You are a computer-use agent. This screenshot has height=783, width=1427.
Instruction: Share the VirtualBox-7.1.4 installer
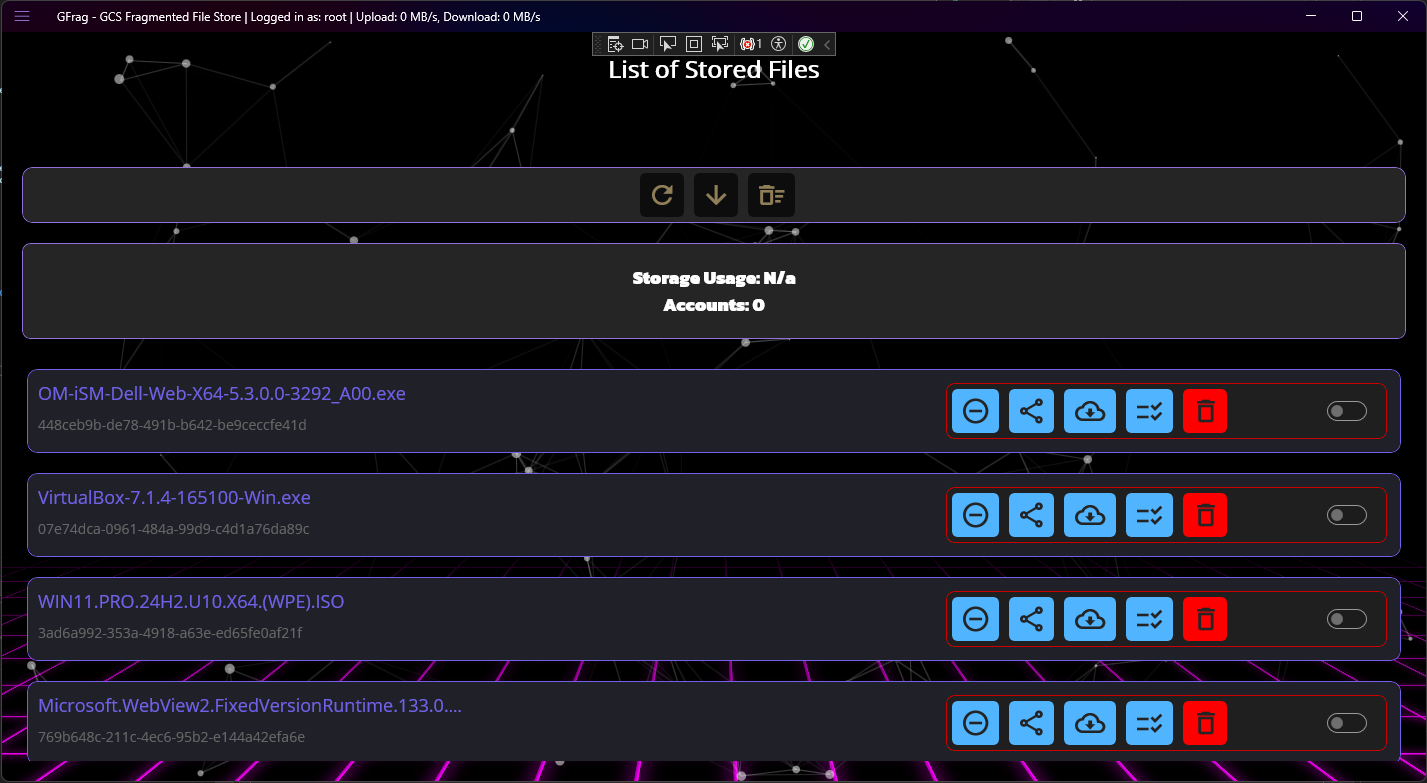(x=1031, y=515)
